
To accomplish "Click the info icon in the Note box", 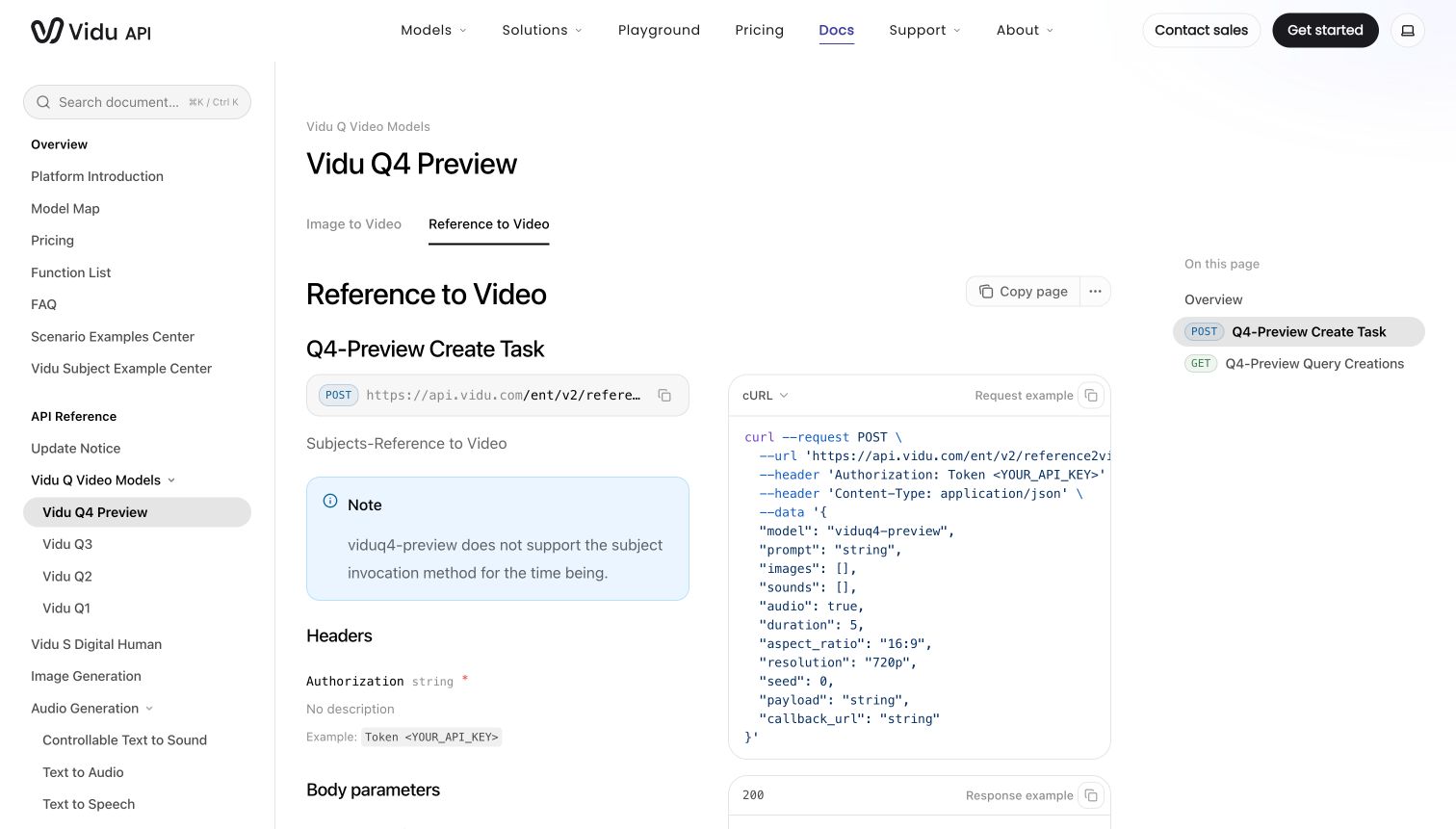I will click(x=330, y=501).
